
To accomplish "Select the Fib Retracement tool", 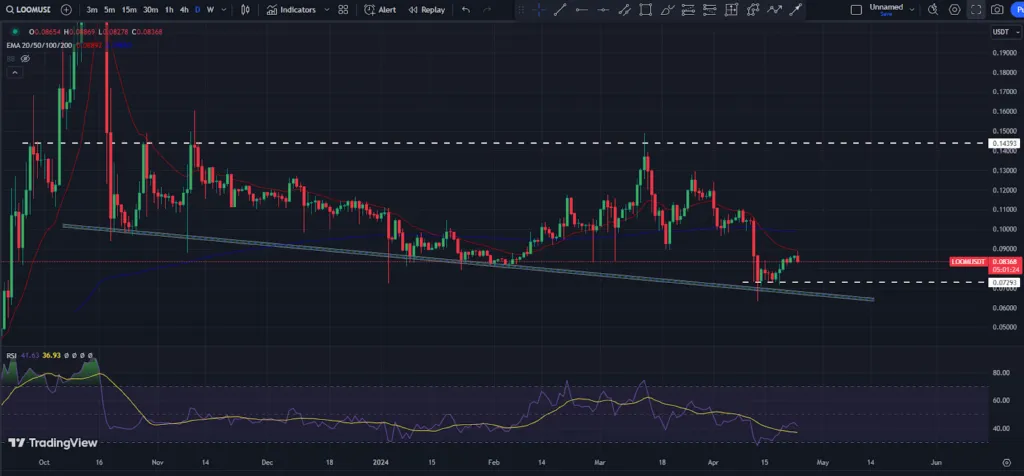I will coord(688,10).
